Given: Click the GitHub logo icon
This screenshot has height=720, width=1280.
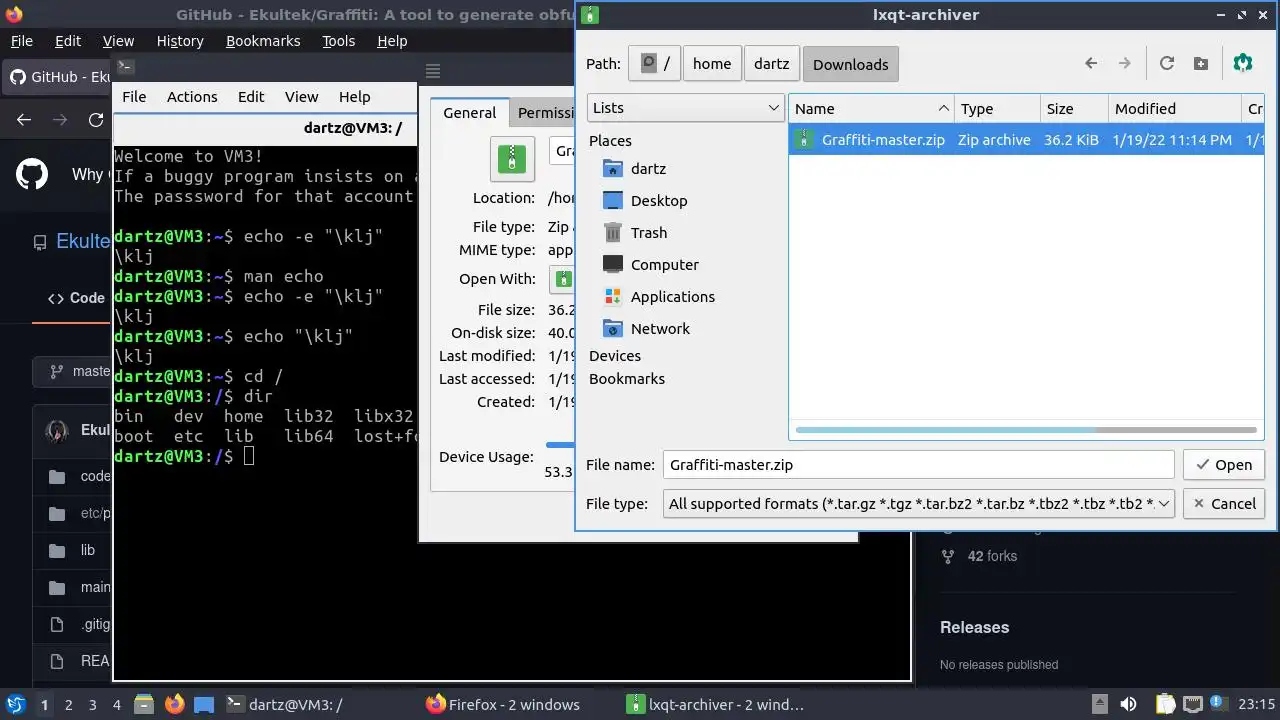Looking at the screenshot, I should pyautogui.click(x=32, y=174).
